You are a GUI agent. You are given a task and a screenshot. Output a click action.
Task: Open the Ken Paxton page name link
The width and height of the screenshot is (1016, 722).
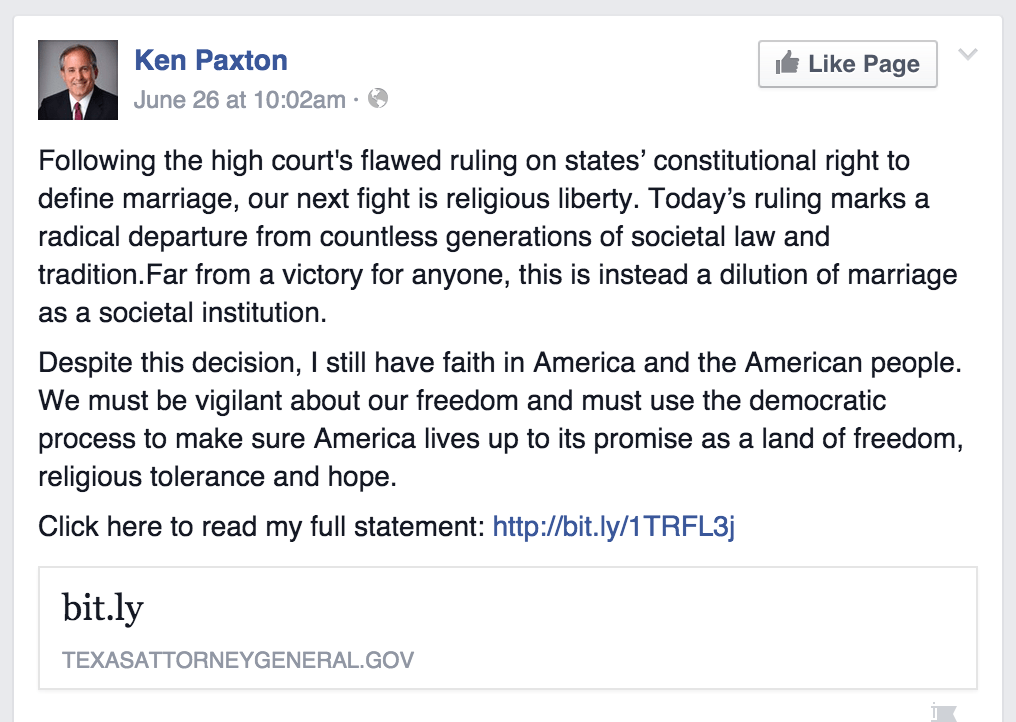(x=211, y=60)
